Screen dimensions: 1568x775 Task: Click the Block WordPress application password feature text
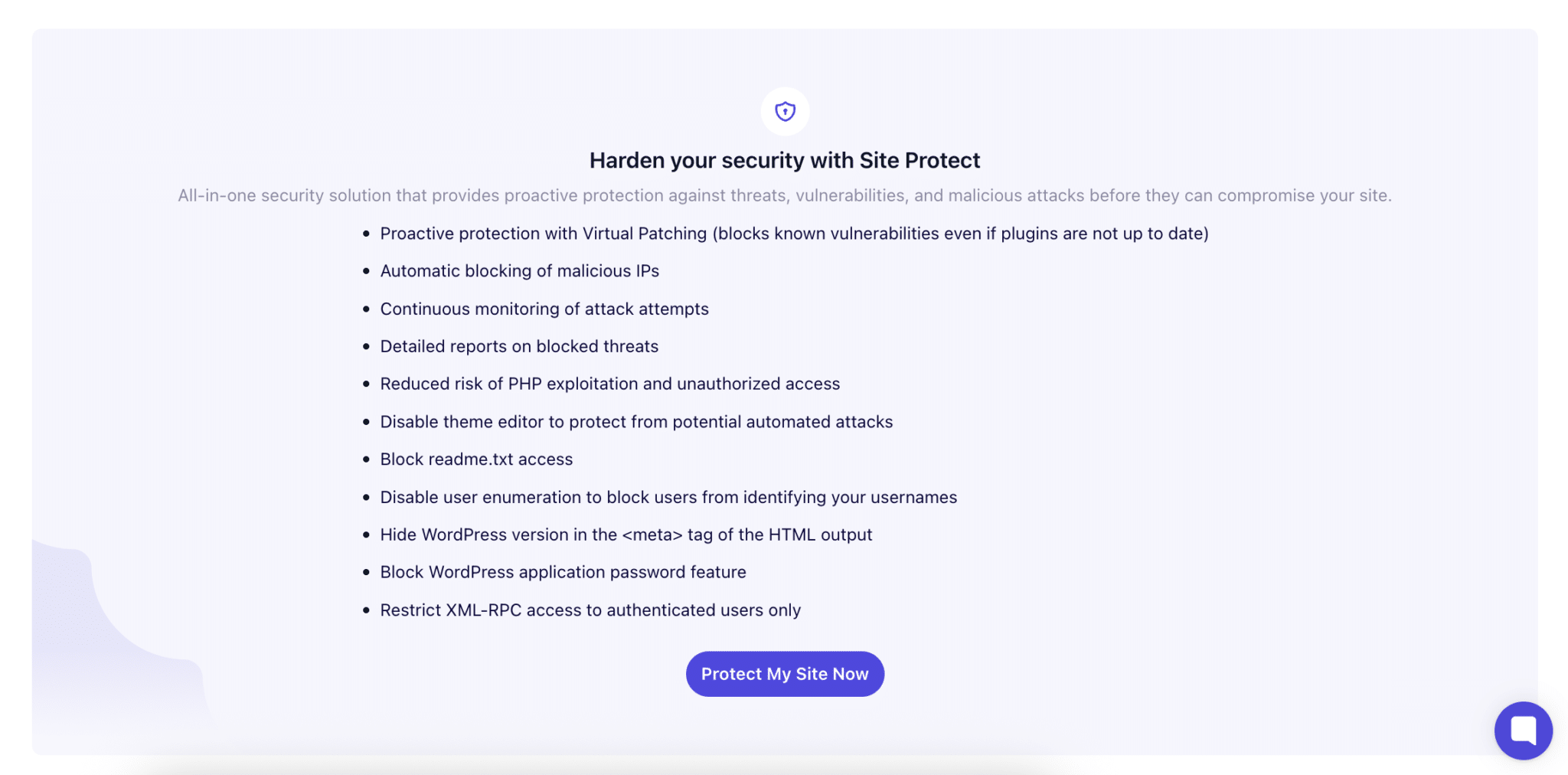pyautogui.click(x=563, y=572)
